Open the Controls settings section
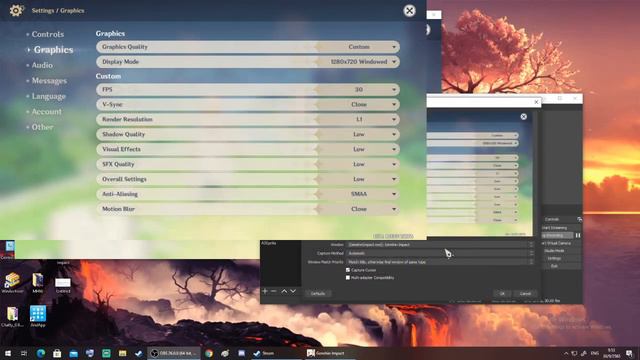The height and width of the screenshot is (360, 640). 47,34
